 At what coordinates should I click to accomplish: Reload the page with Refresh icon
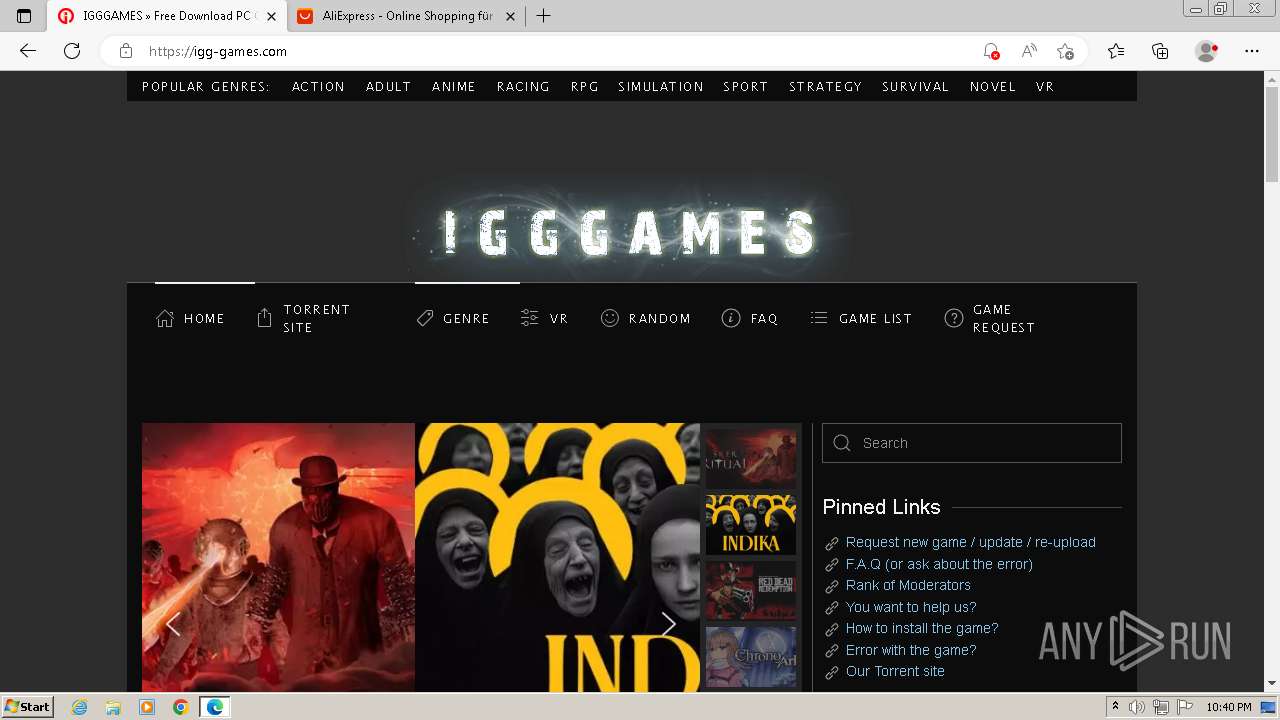[72, 51]
